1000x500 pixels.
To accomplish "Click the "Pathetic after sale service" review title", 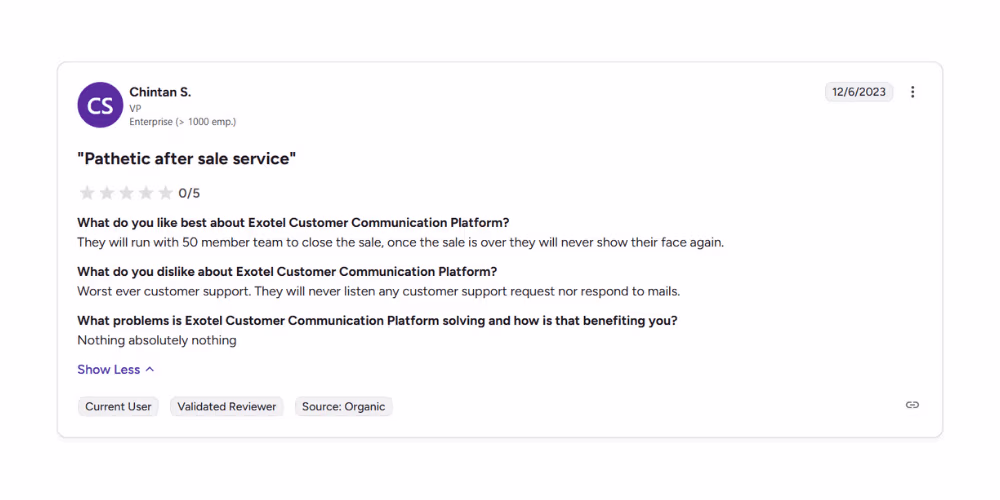I will pyautogui.click(x=187, y=159).
